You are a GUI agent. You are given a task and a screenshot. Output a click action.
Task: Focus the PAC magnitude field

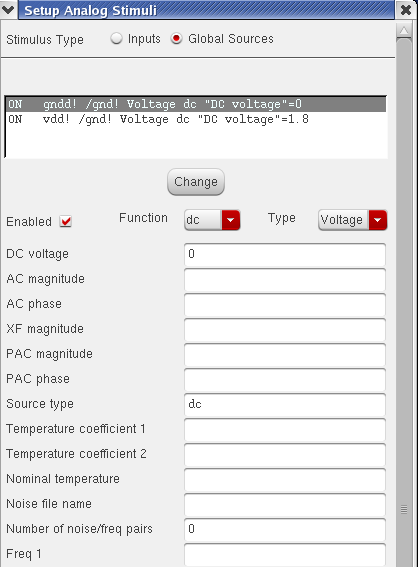(285, 354)
